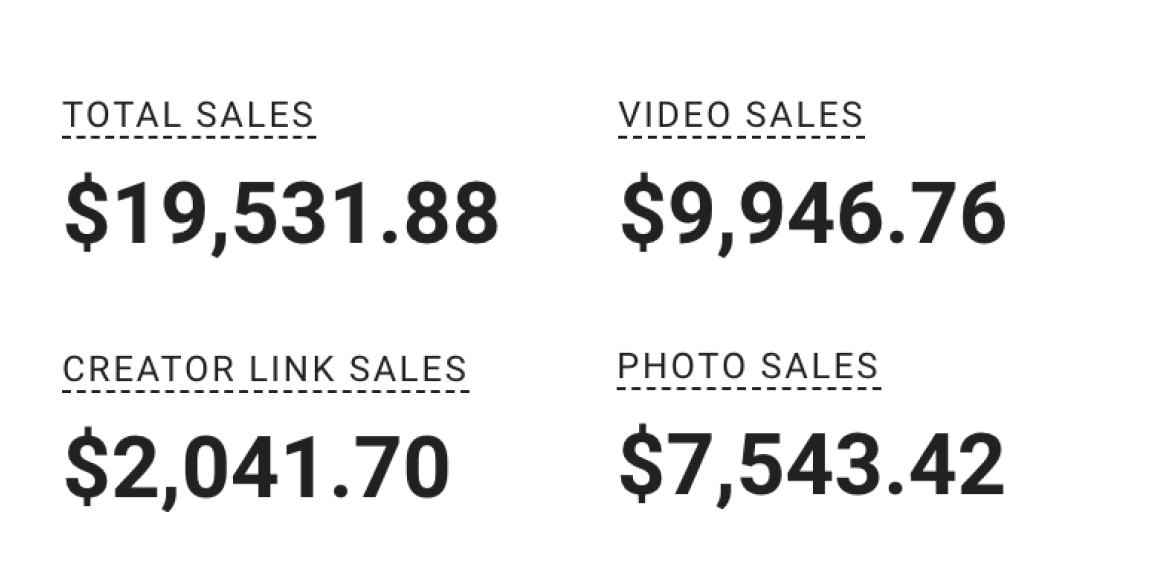Viewport: 1162px width, 587px height.
Task: Click the dashed underline beneath TOTAL SALES
Action: click(x=190, y=137)
